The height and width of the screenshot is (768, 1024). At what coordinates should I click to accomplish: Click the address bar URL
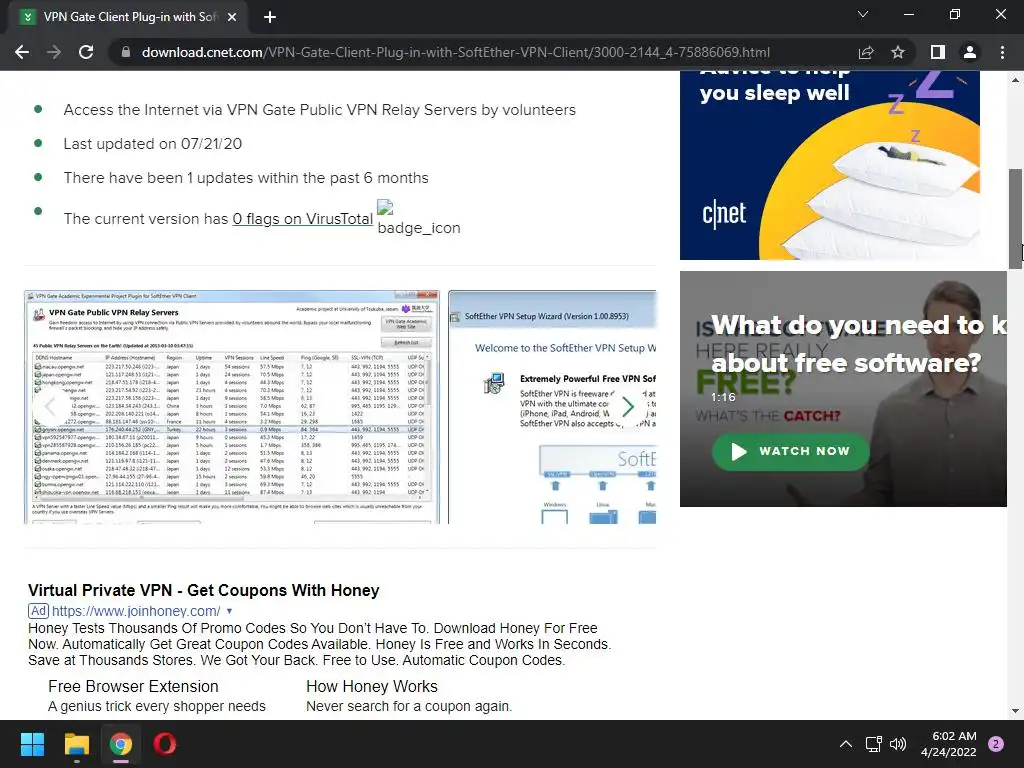click(x=455, y=52)
